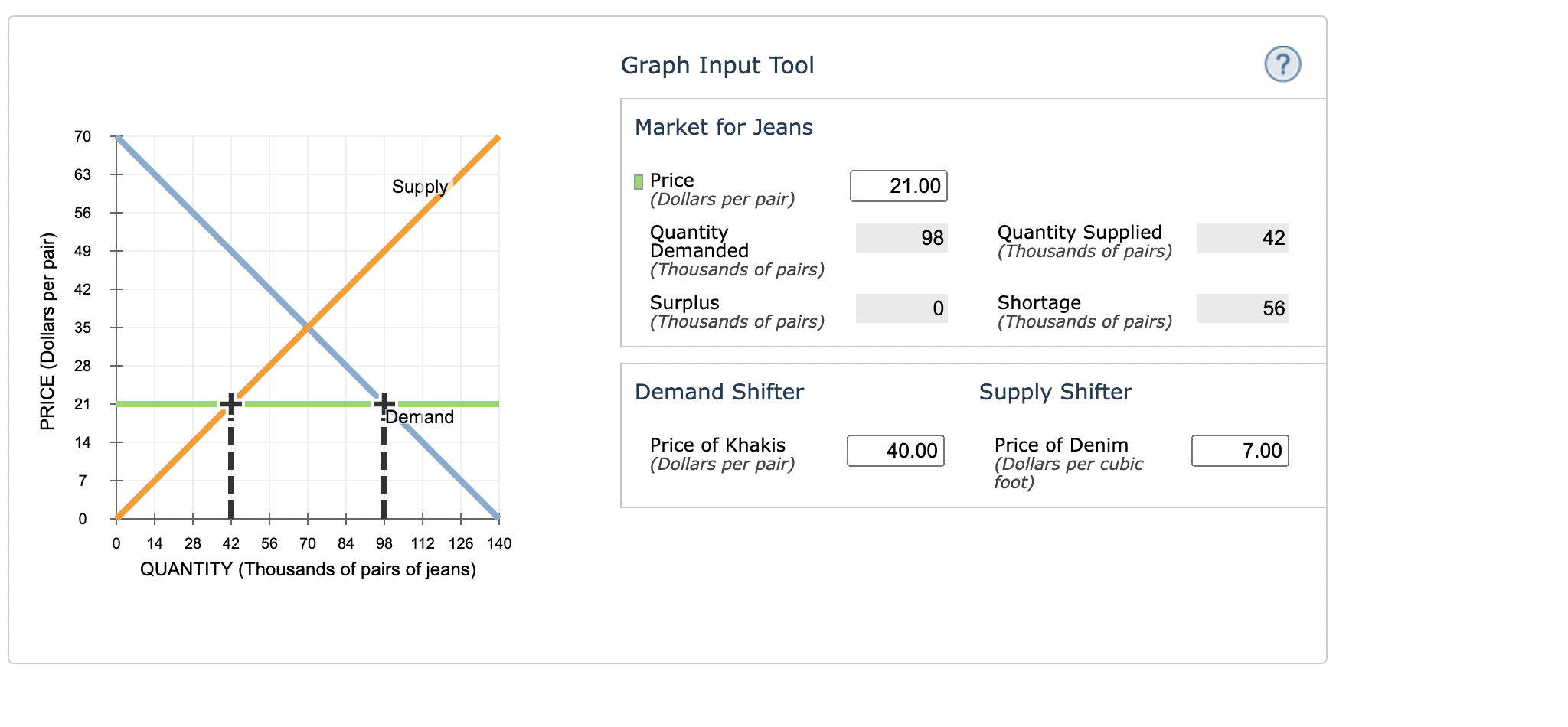The width and height of the screenshot is (1568, 727).
Task: Click the Demand Shifter section title
Action: [719, 391]
